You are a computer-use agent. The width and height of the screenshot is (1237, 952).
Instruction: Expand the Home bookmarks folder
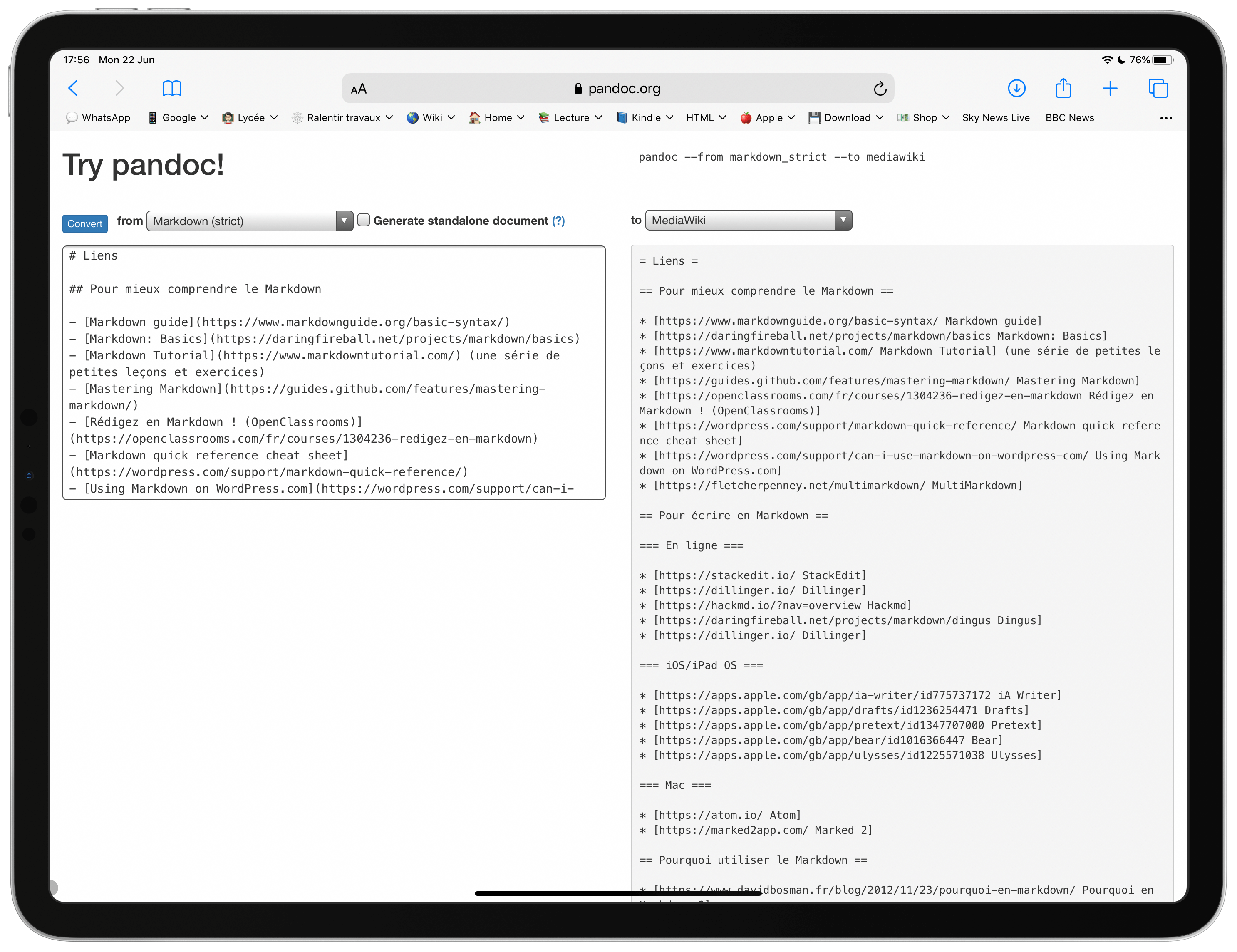[x=497, y=118]
